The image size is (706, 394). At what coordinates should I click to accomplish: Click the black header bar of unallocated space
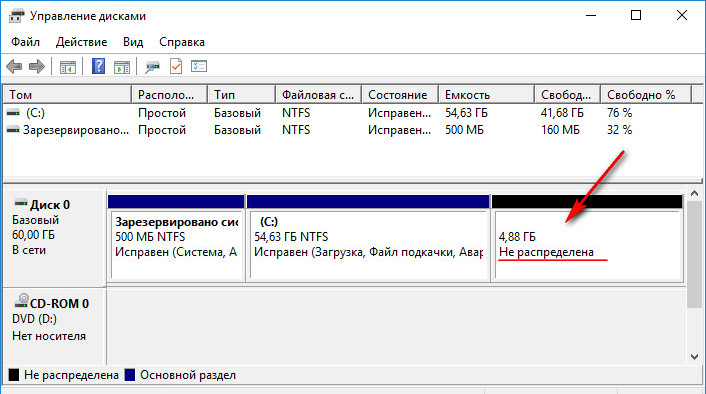point(587,202)
